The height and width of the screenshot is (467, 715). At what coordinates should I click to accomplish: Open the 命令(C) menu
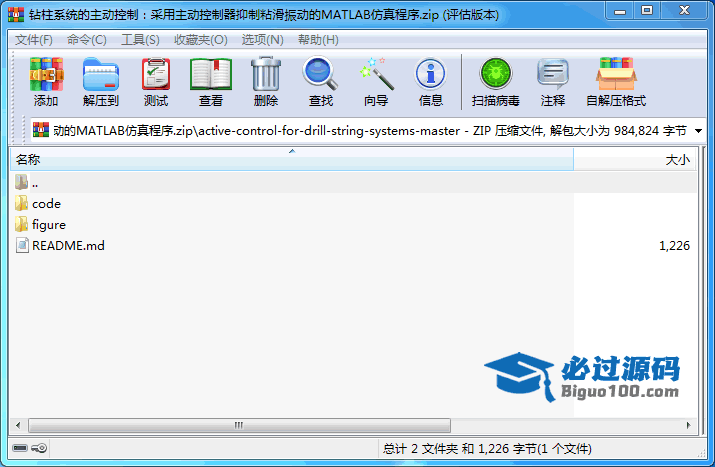[x=87, y=40]
